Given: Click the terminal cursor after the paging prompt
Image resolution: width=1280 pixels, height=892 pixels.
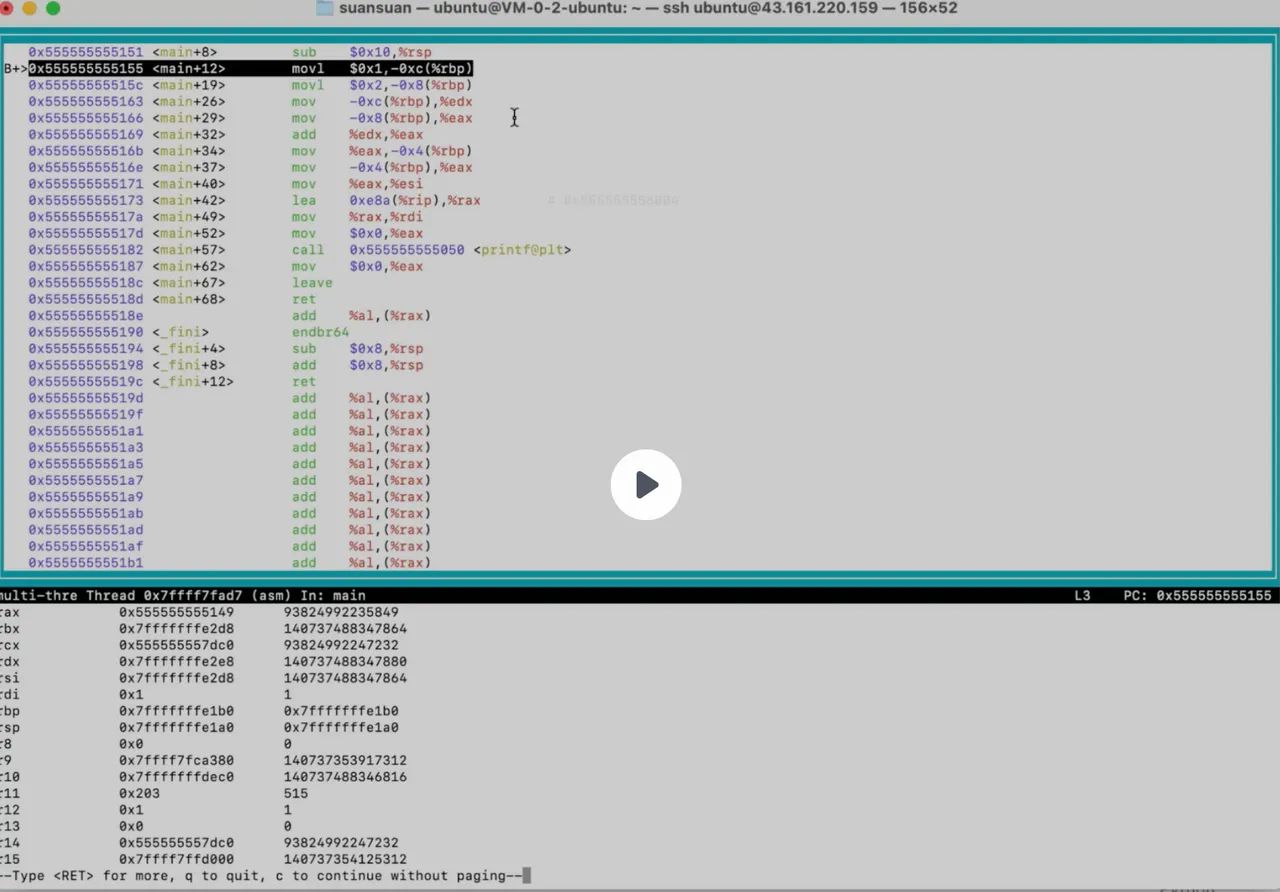Looking at the screenshot, I should pyautogui.click(x=527, y=876).
